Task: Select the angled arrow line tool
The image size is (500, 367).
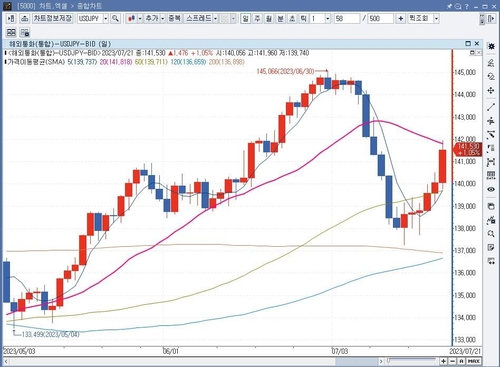Action: [x=491, y=135]
